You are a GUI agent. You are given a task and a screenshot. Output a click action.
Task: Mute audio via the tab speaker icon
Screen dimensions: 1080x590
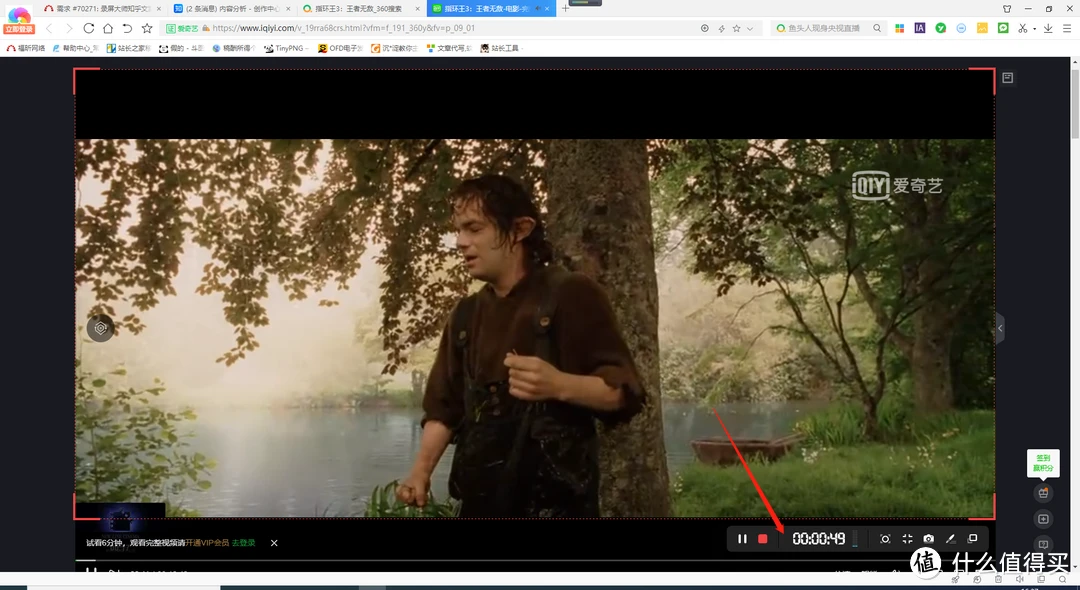[x=537, y=9]
